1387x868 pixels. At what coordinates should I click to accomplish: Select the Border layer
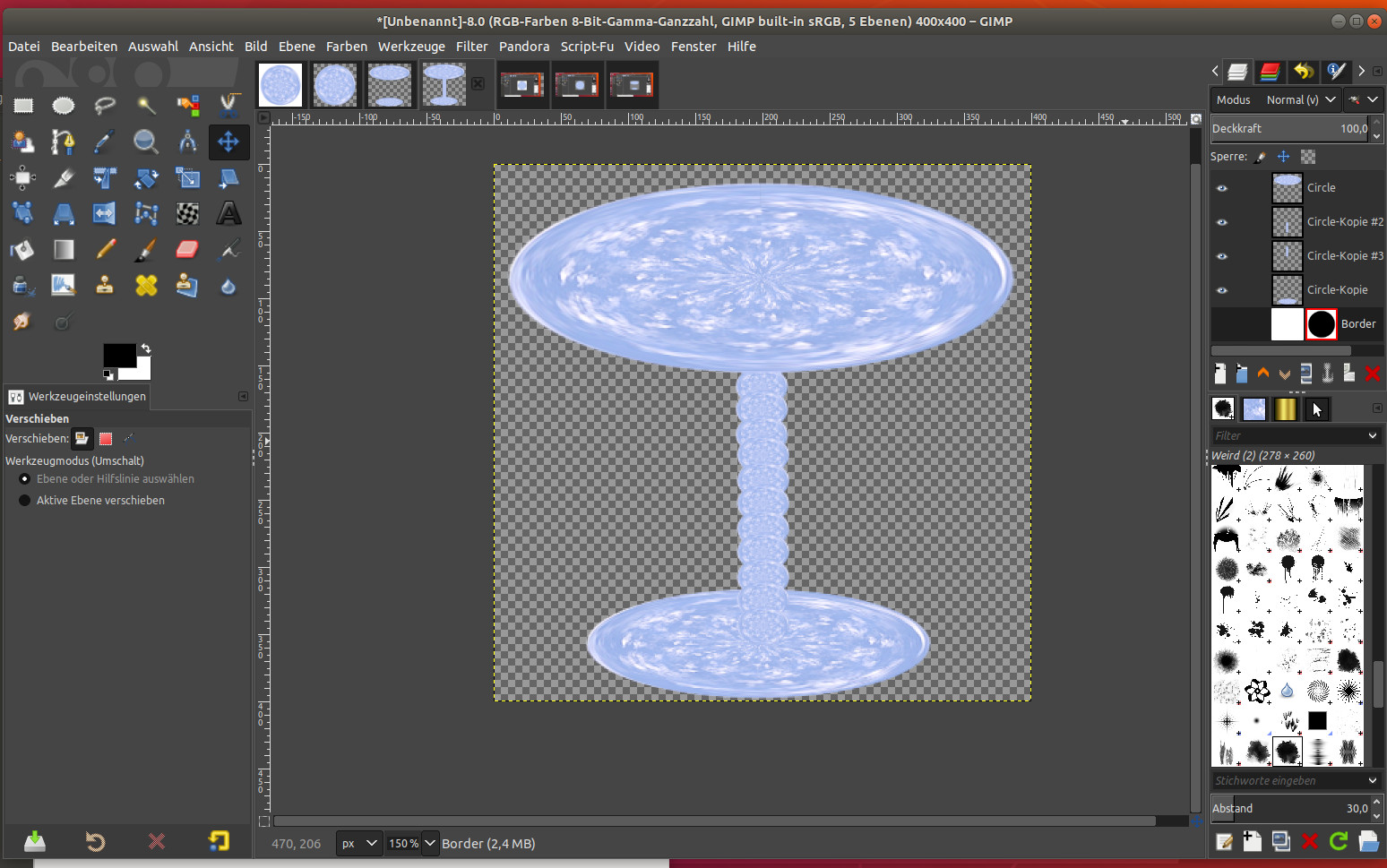[1357, 324]
